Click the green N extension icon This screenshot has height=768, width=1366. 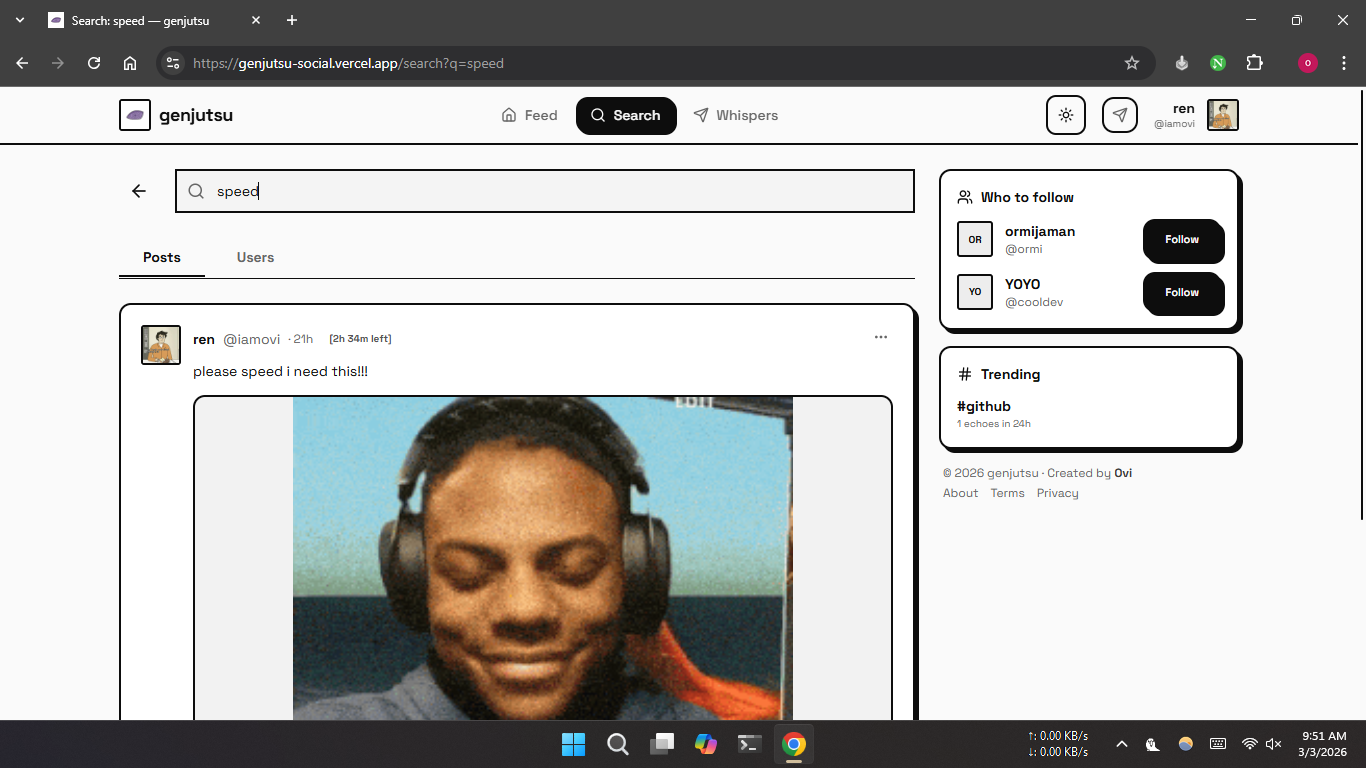click(1218, 63)
